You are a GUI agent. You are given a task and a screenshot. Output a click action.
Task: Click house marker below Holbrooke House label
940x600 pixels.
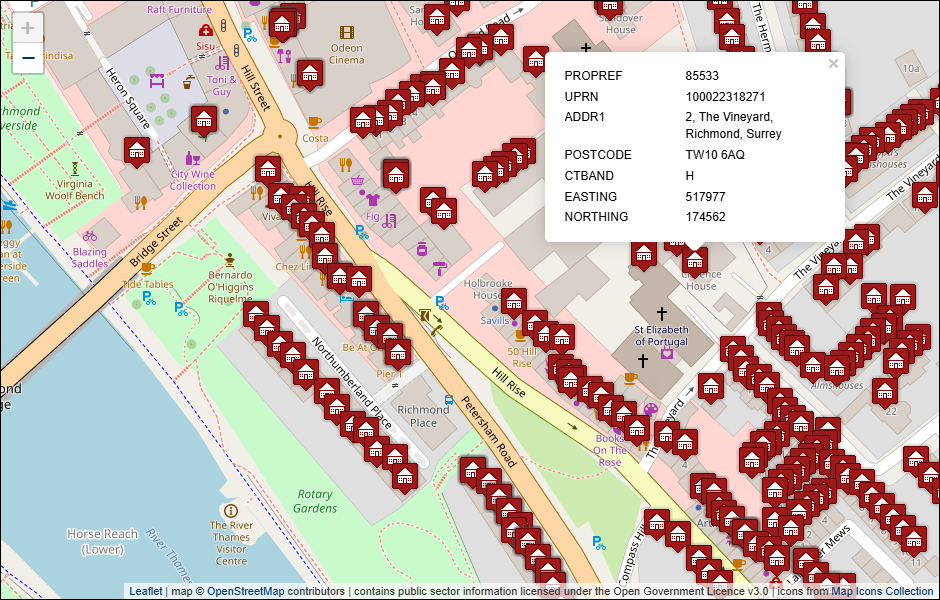pos(514,301)
